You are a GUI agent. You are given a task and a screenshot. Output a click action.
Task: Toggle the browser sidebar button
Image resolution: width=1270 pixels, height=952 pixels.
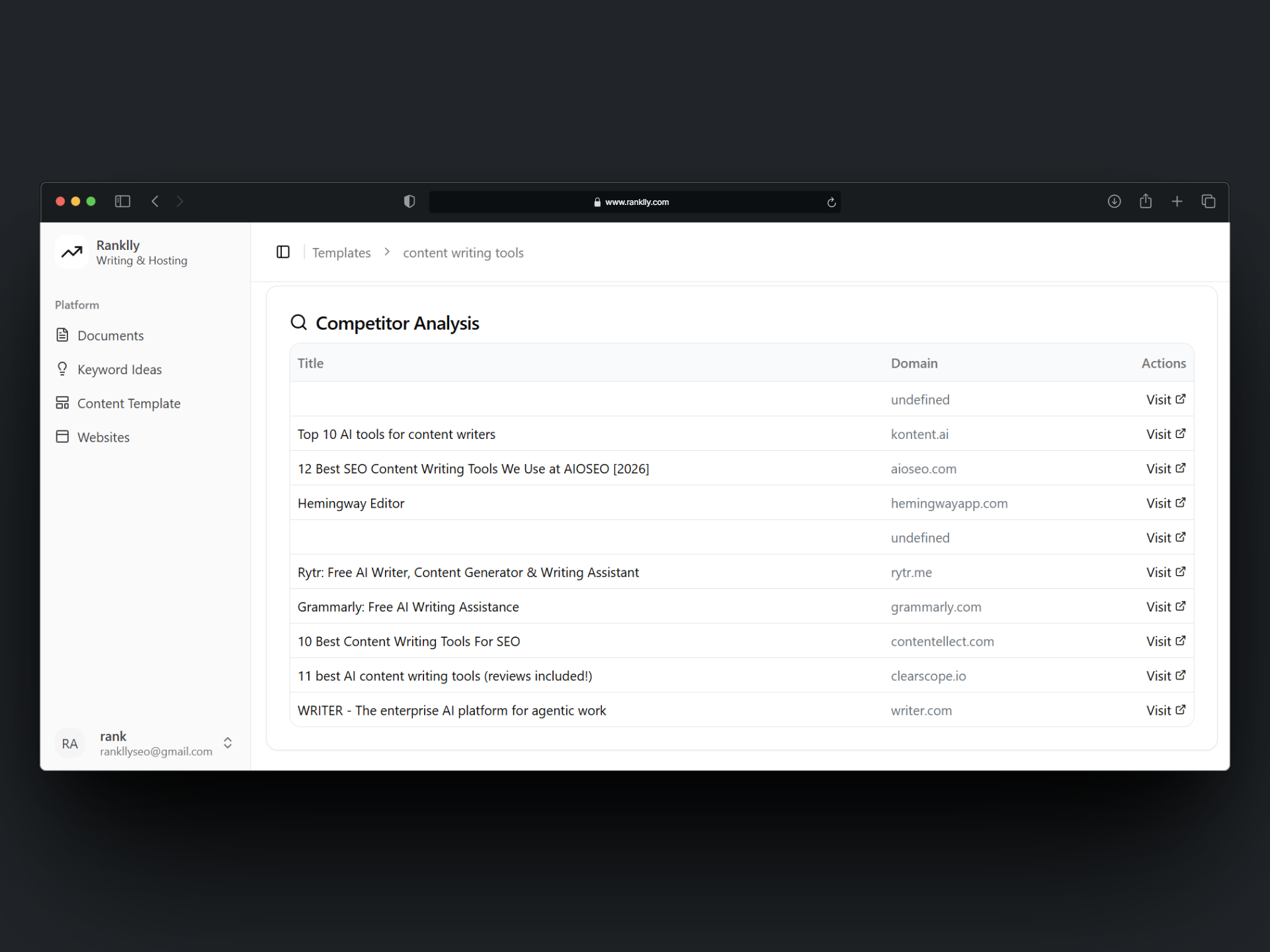click(122, 202)
